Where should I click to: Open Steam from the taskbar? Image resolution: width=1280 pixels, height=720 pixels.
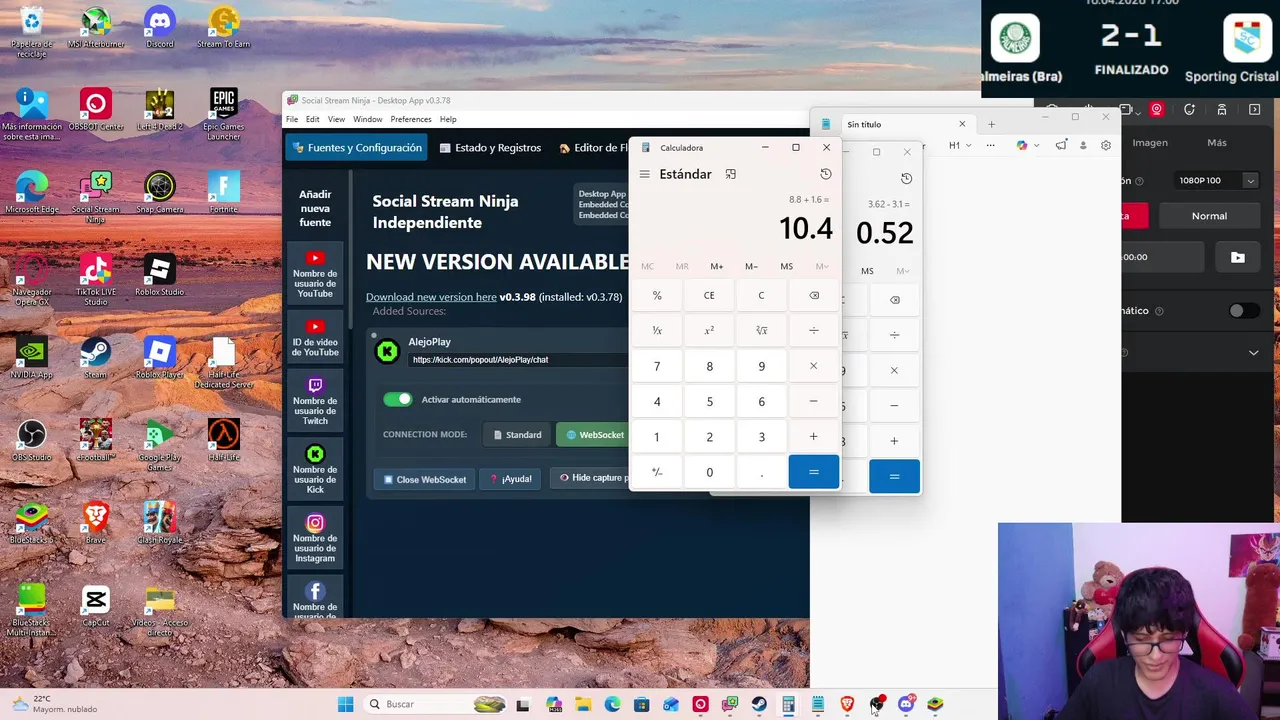760,704
